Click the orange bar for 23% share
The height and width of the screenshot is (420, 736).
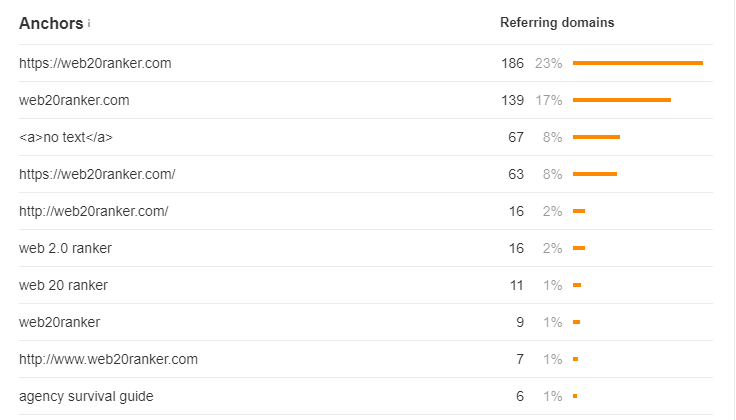[x=638, y=63]
